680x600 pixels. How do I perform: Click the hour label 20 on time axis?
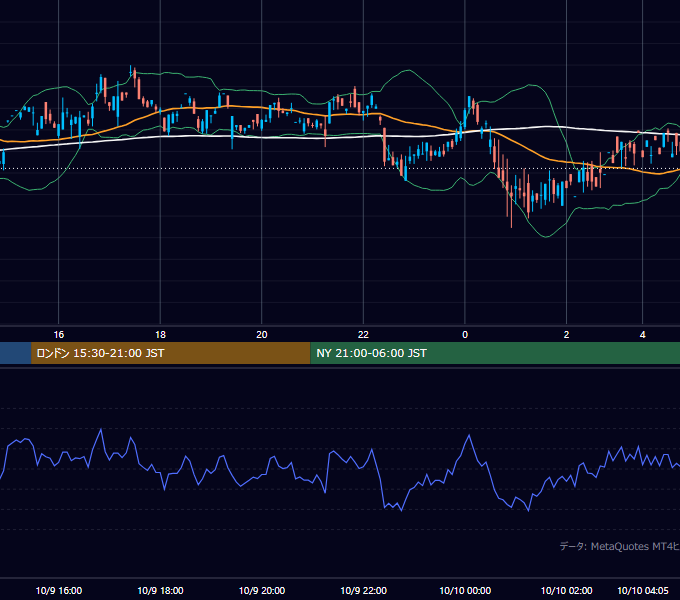[x=262, y=335]
